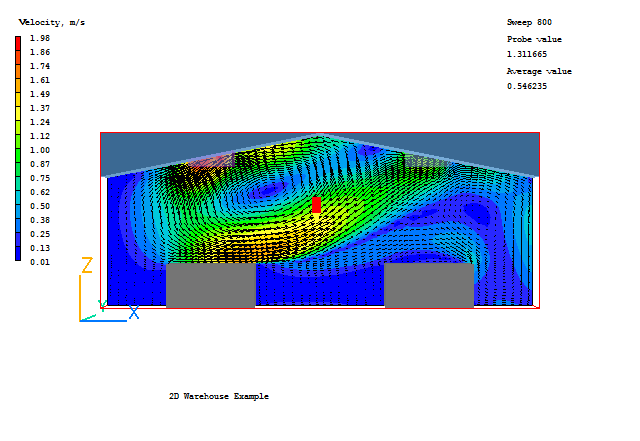Click the 'Sweep 800' text

coord(529,22)
